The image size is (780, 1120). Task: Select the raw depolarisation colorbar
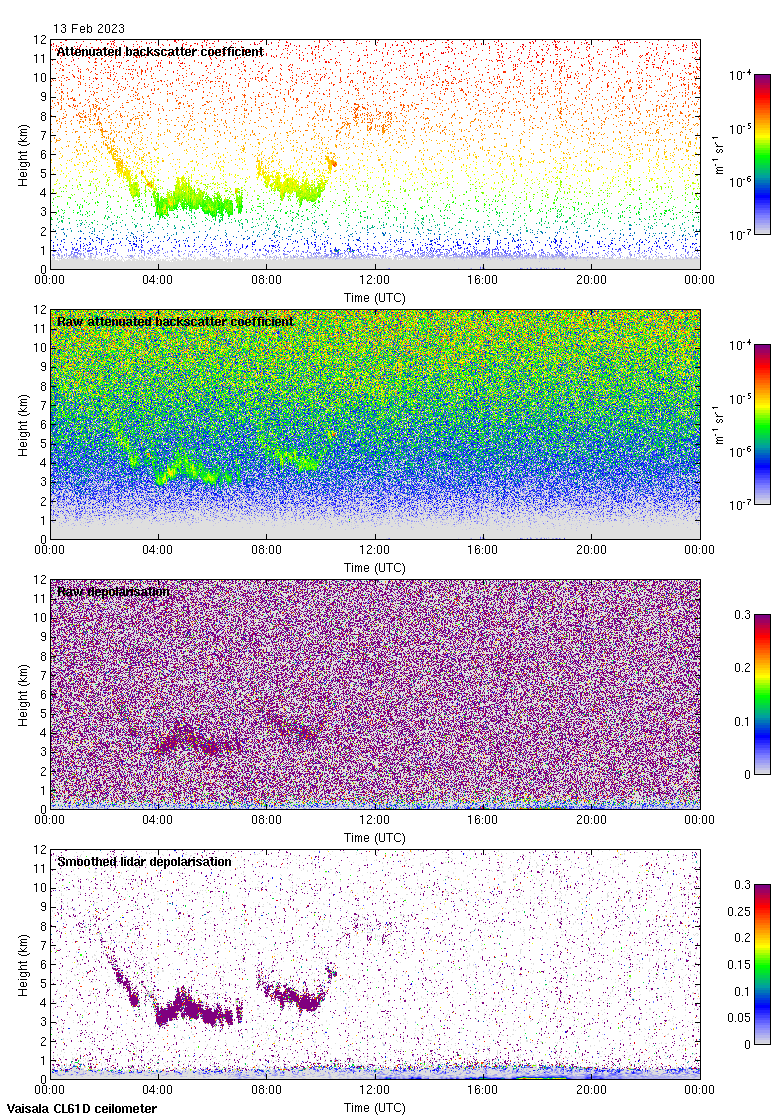[761, 694]
